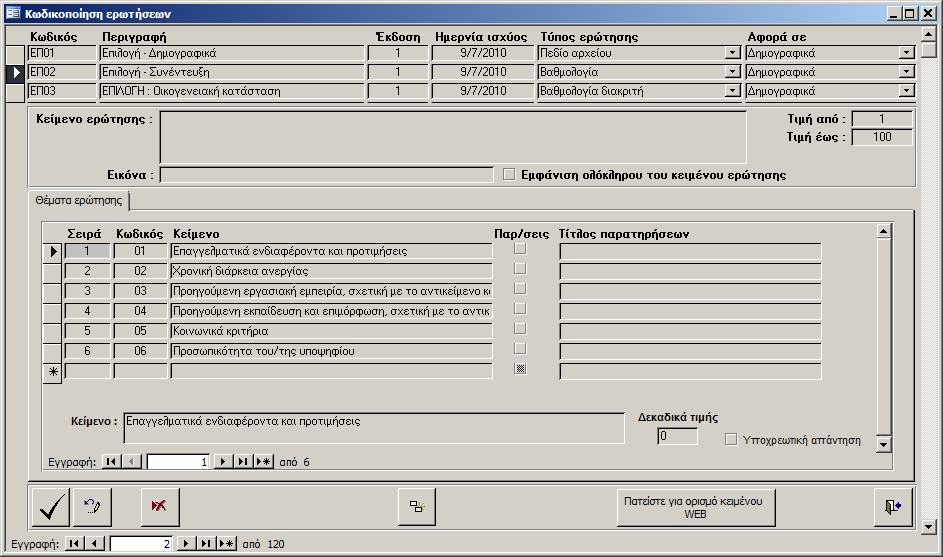Click the 'Τιμή έως' field showing 100

(x=882, y=137)
